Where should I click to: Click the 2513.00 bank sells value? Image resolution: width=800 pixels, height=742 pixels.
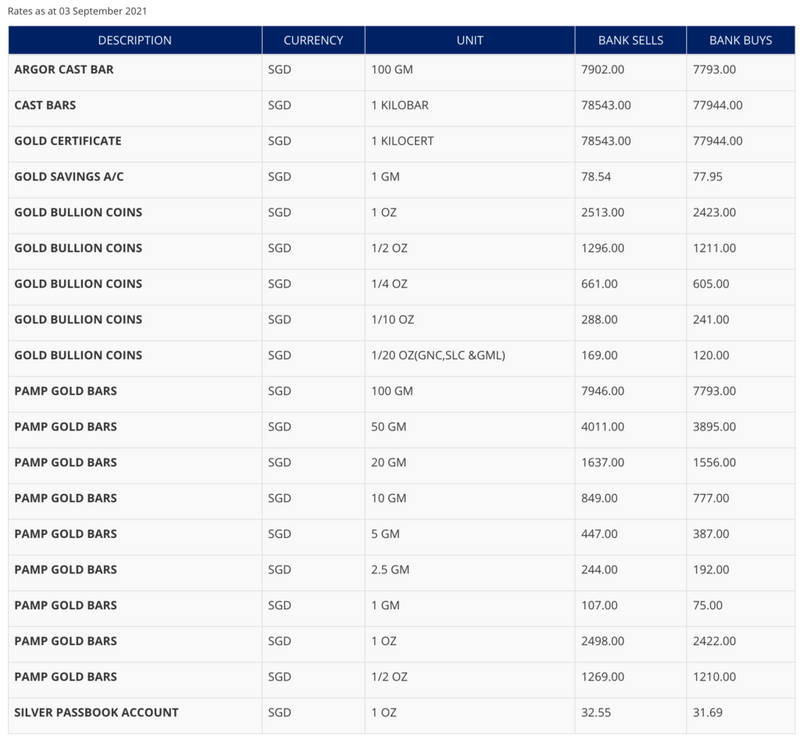coord(603,212)
